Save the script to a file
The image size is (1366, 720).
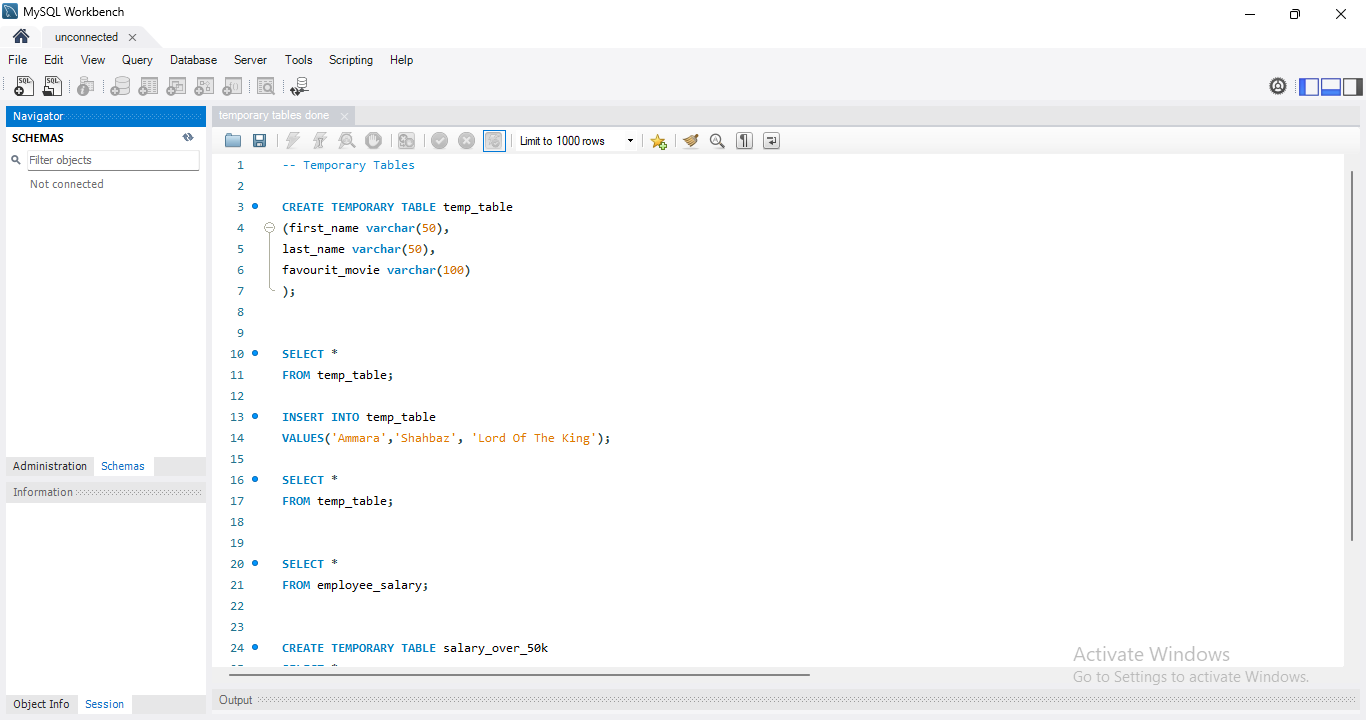coord(259,141)
